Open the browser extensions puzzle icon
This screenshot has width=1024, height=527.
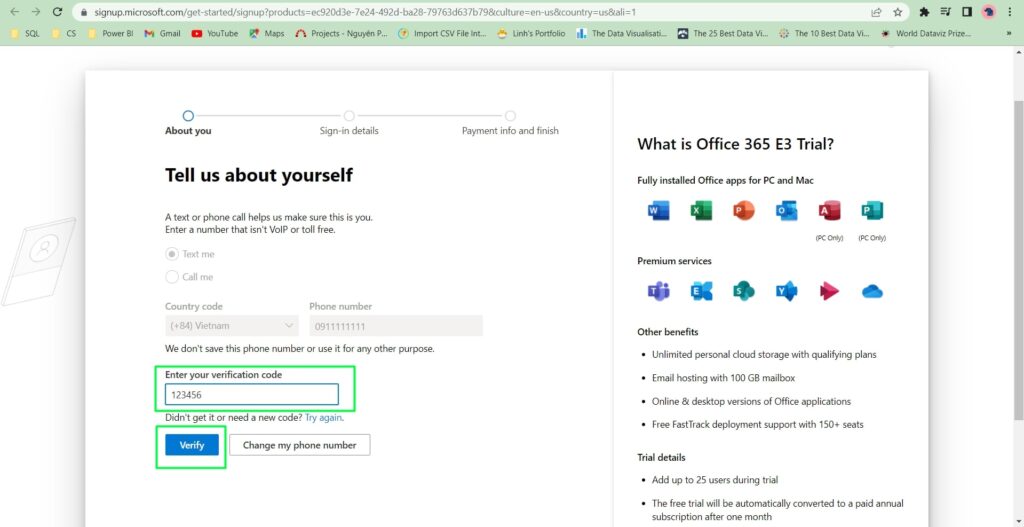(x=924, y=12)
